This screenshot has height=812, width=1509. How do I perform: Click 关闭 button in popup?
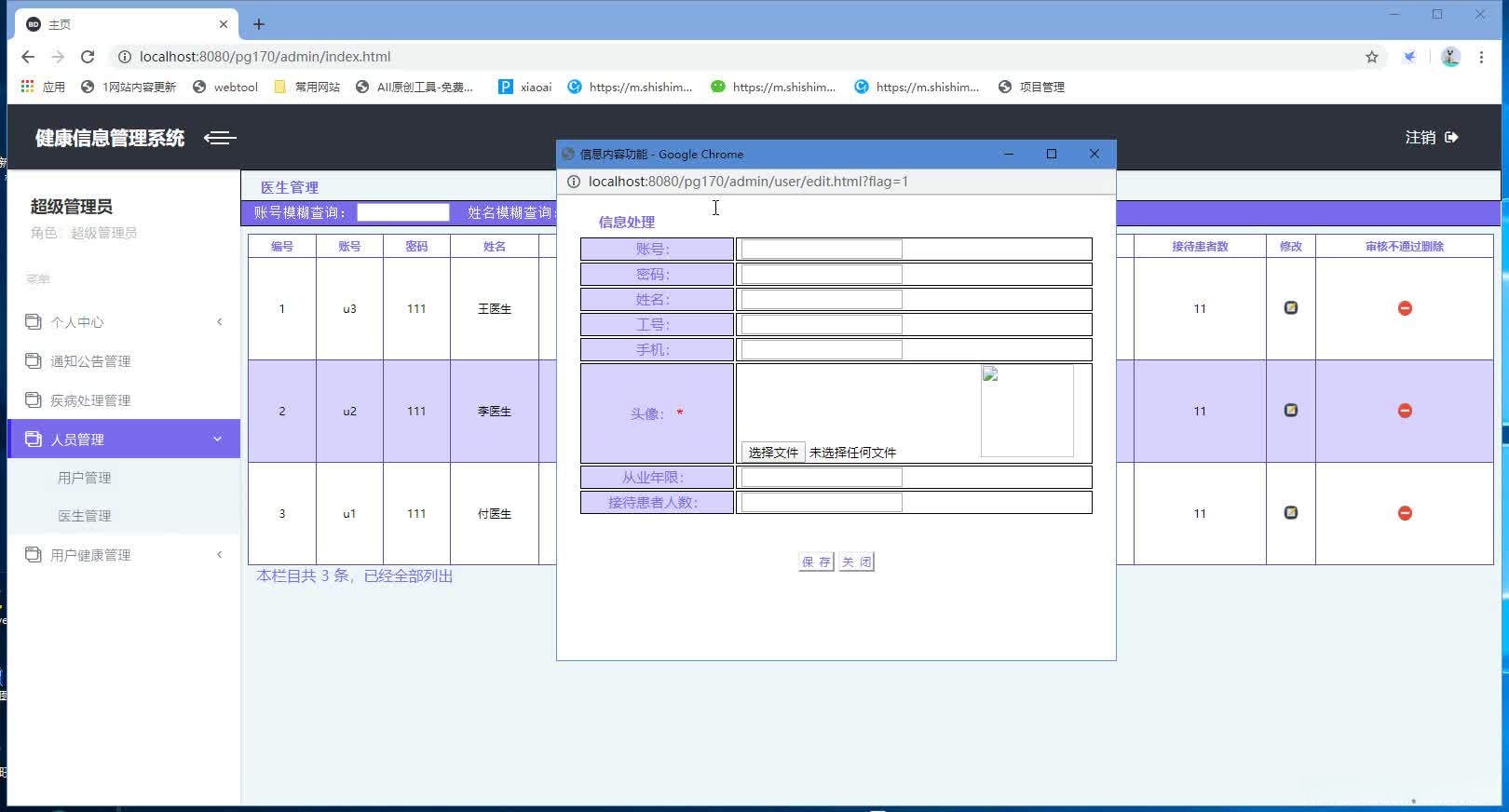point(856,562)
